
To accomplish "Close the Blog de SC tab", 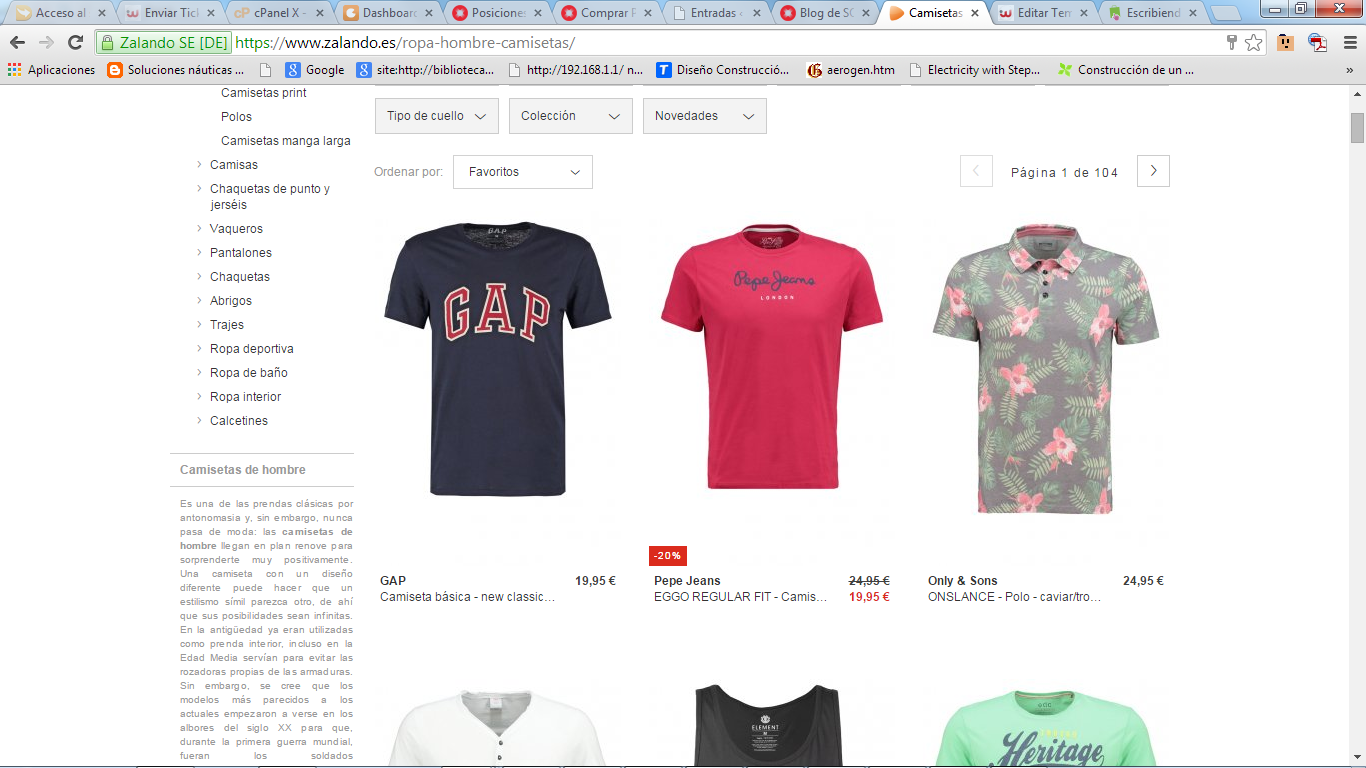I will click(865, 13).
